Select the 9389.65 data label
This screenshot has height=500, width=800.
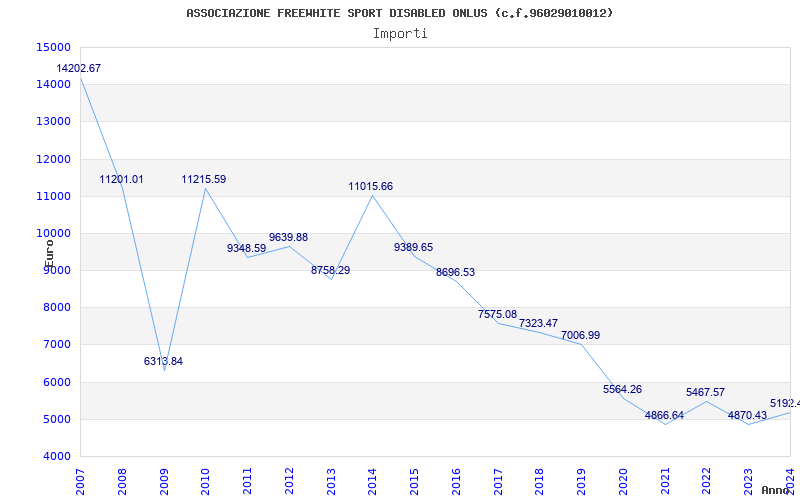(x=413, y=247)
